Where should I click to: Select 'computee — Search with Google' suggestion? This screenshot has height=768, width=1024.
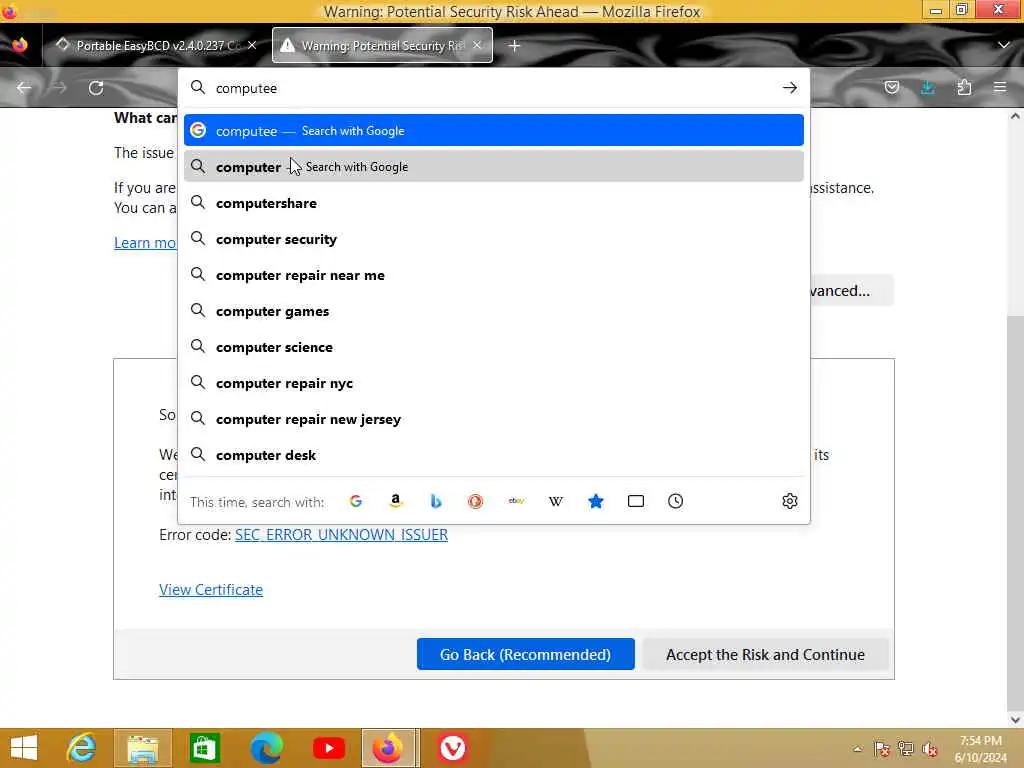[494, 131]
